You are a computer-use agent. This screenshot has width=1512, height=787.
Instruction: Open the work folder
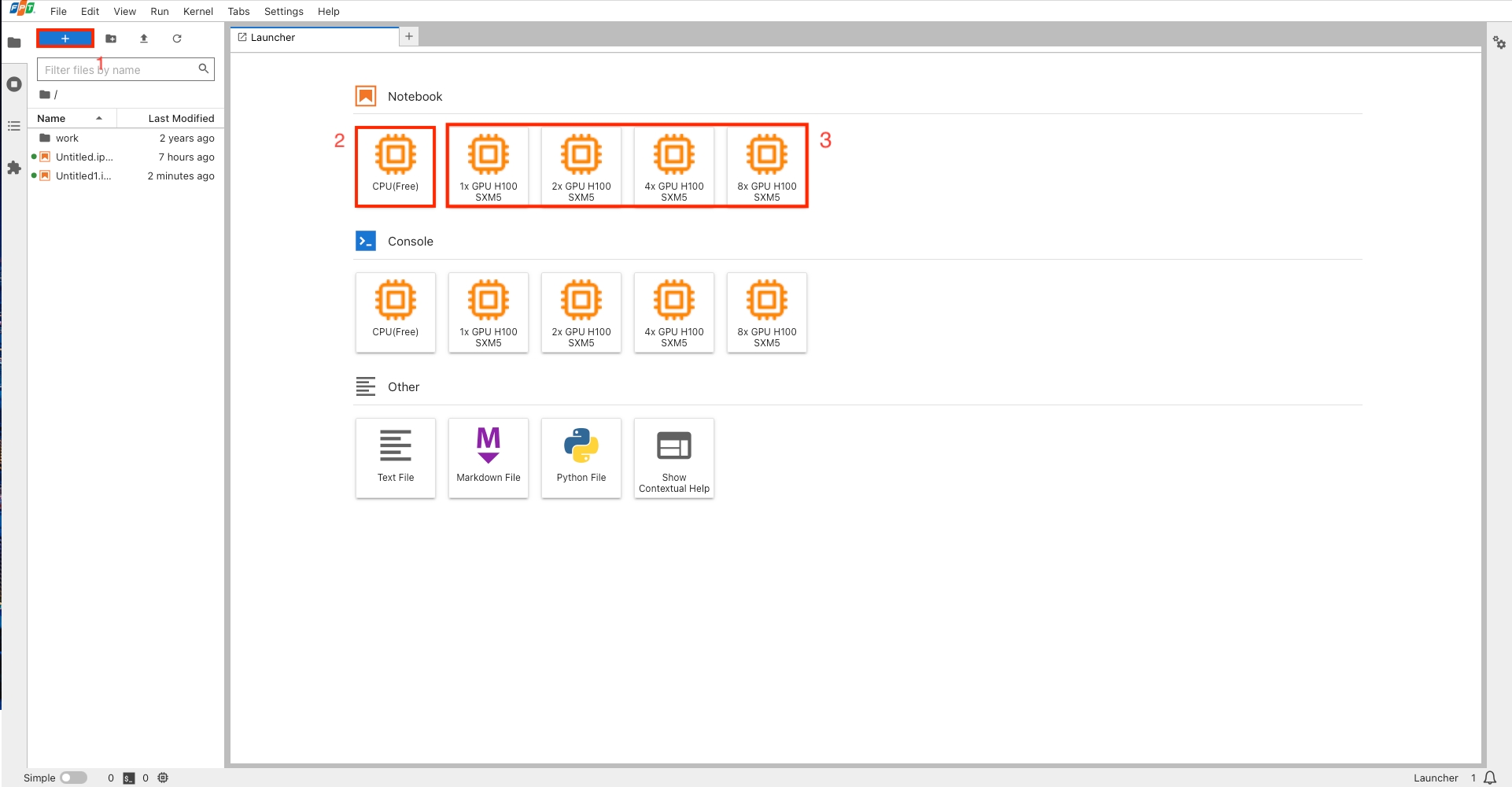(x=67, y=138)
